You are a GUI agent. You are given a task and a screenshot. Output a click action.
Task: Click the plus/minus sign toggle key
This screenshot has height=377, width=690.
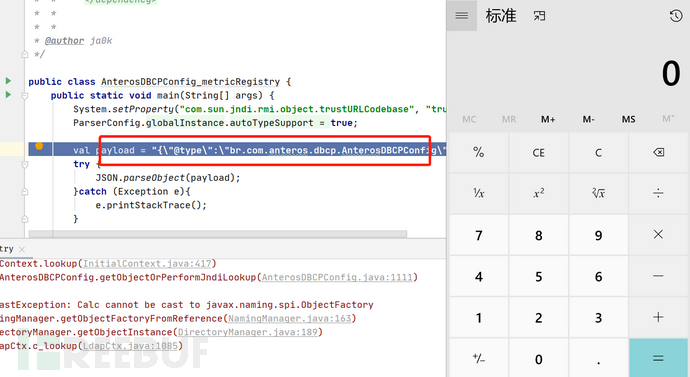(x=479, y=359)
